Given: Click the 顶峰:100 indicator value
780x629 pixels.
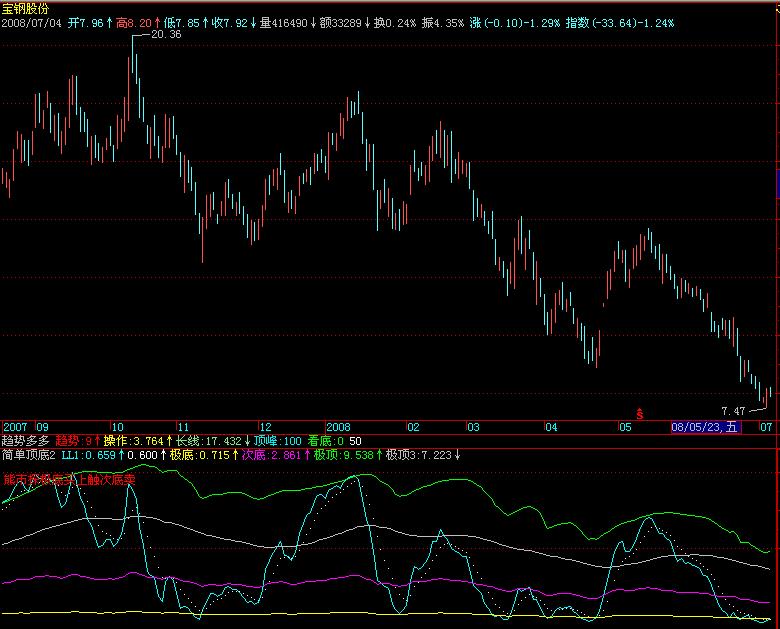Looking at the screenshot, I should pos(278,441).
